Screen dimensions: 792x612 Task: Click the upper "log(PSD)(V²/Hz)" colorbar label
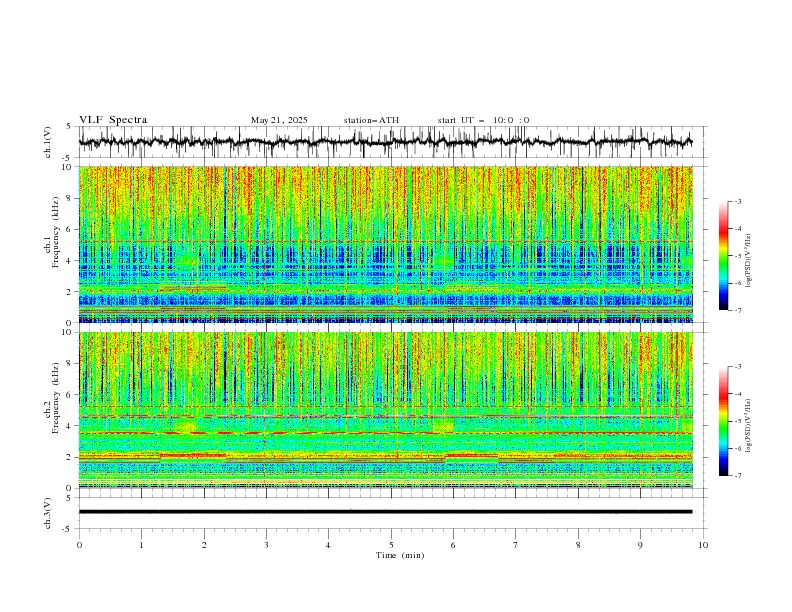pyautogui.click(x=749, y=261)
